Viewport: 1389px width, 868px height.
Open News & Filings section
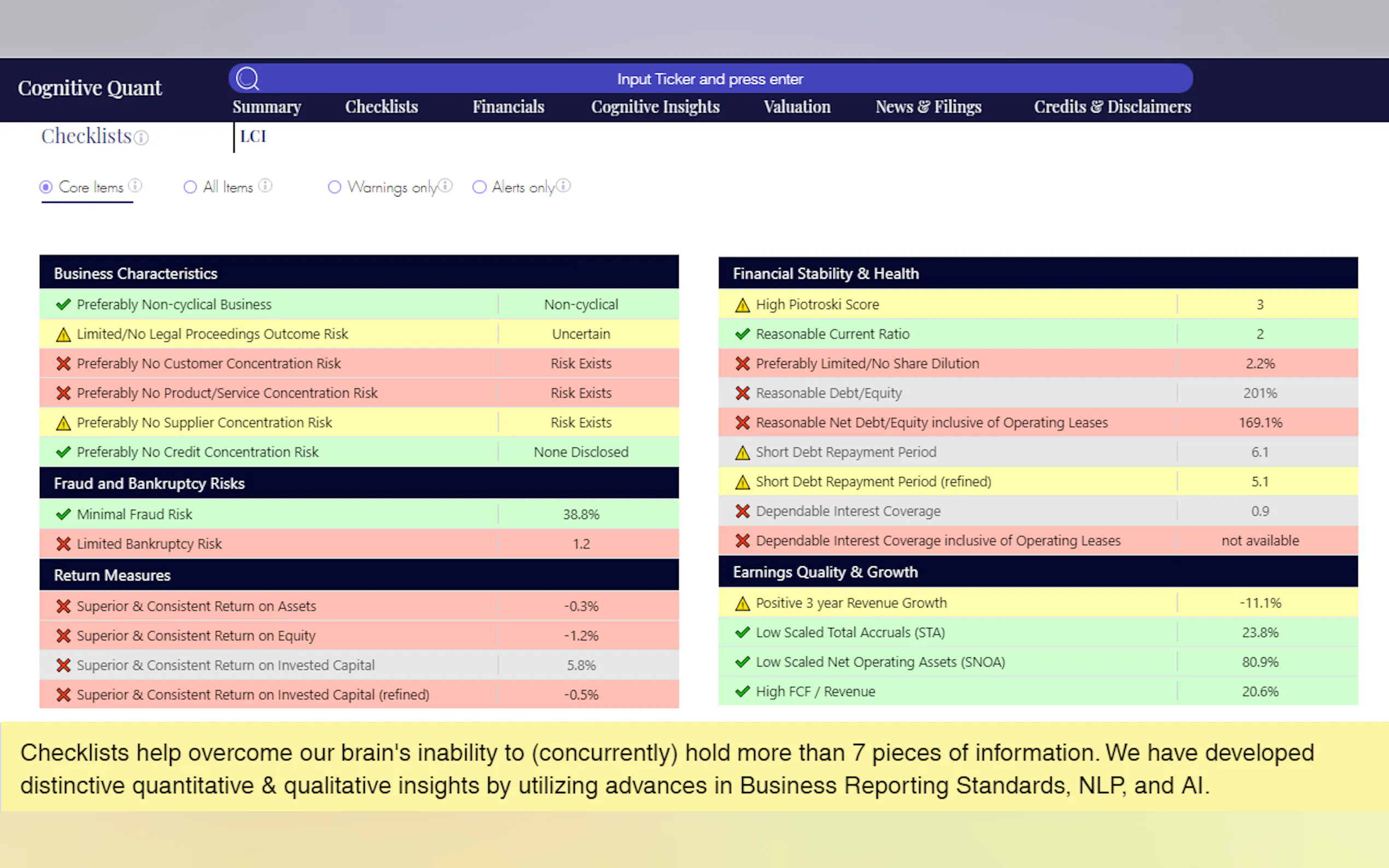(928, 107)
